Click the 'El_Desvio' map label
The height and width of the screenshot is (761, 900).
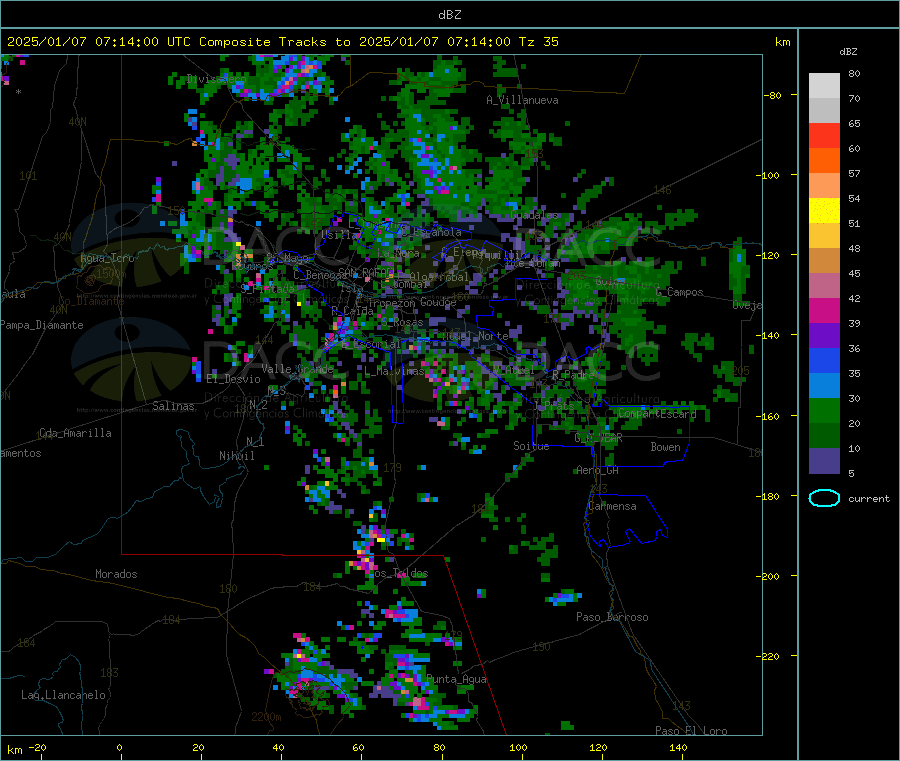click(233, 379)
